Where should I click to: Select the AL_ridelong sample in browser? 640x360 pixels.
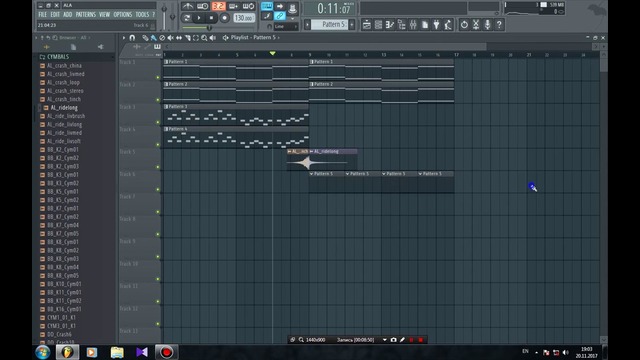(64, 108)
